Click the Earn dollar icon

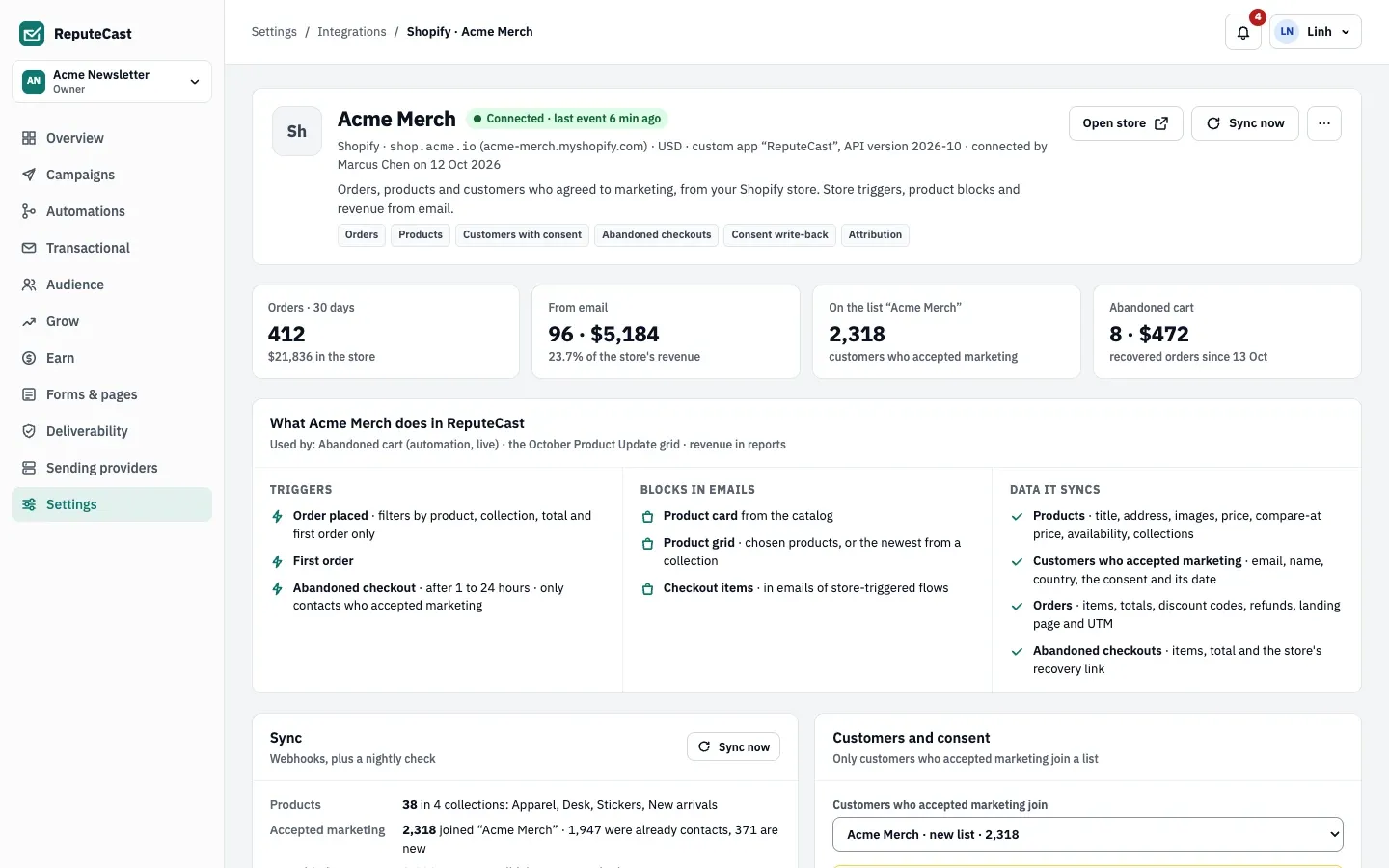coord(29,358)
